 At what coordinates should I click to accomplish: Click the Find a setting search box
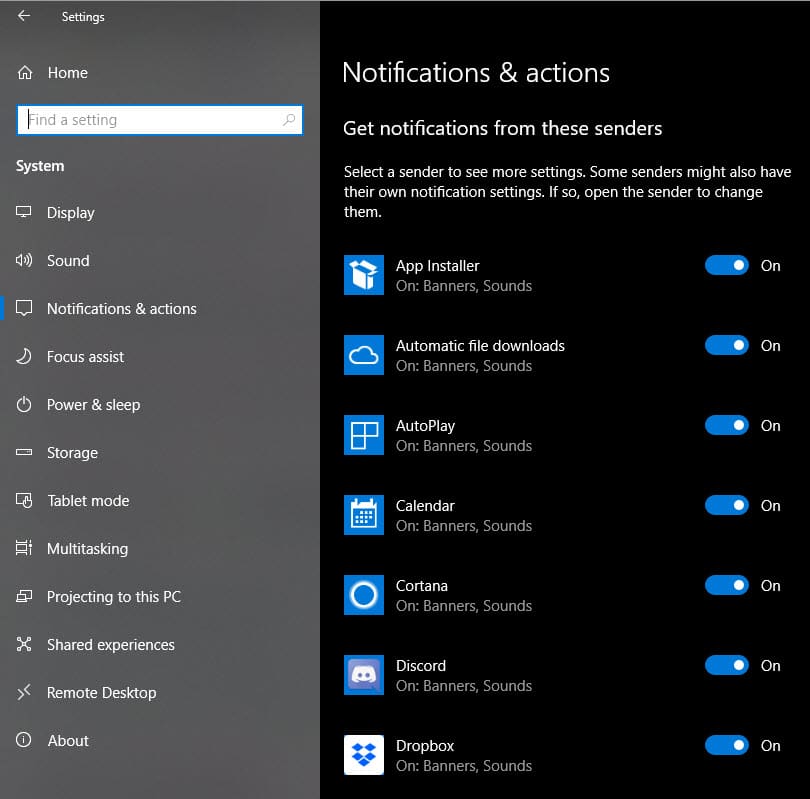tap(160, 120)
